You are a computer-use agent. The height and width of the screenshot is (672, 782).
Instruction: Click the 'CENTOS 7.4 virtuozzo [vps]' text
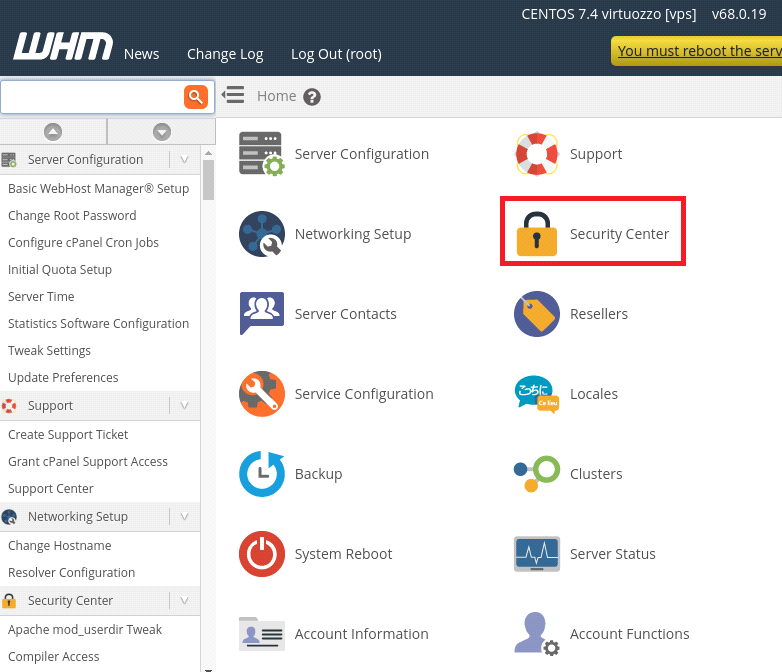[x=609, y=14]
